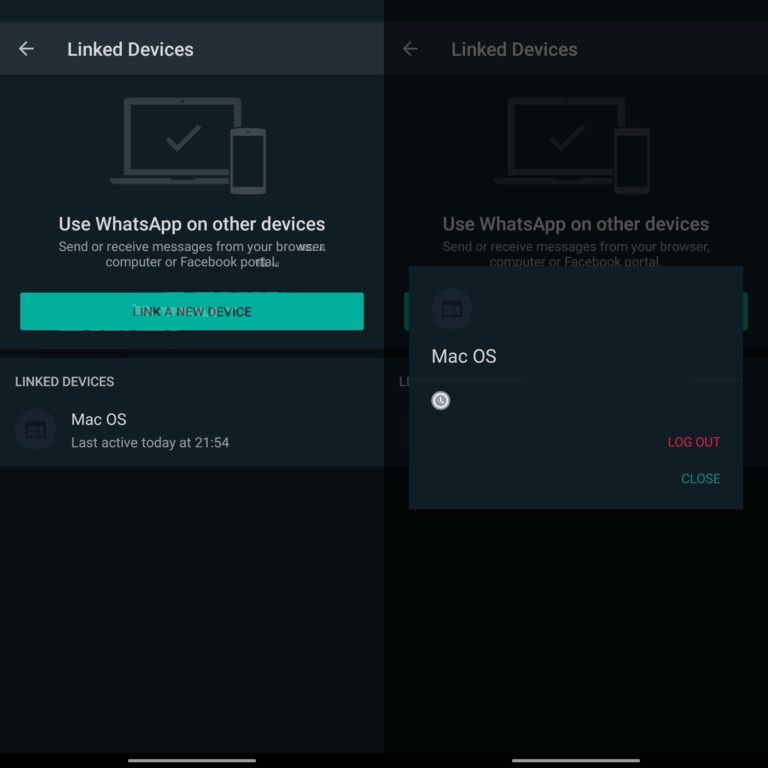Click the Mac OS device icon in the linked devices list

tap(36, 430)
